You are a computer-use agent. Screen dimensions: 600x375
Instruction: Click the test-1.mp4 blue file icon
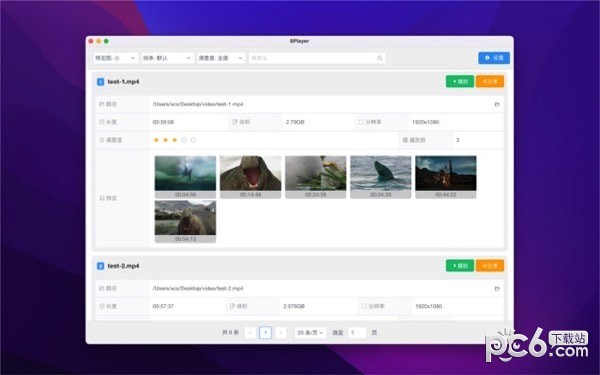101,82
